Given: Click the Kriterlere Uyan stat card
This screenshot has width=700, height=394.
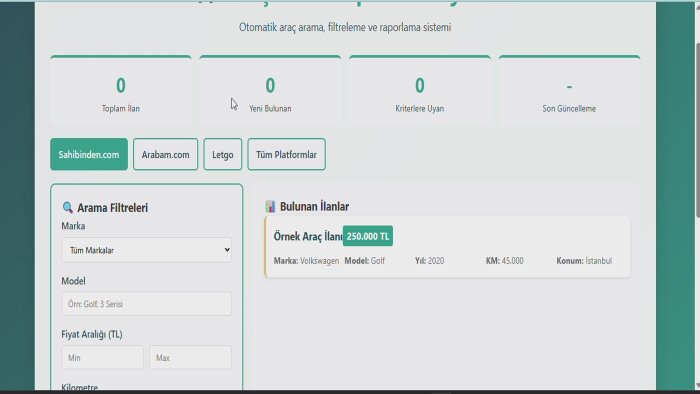Looking at the screenshot, I should [x=420, y=91].
